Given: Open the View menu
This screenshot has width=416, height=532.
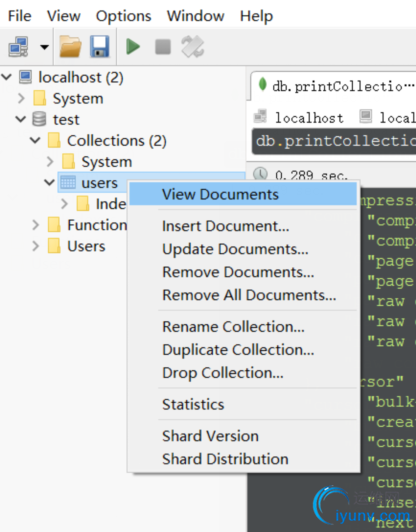Looking at the screenshot, I should click(x=63, y=16).
